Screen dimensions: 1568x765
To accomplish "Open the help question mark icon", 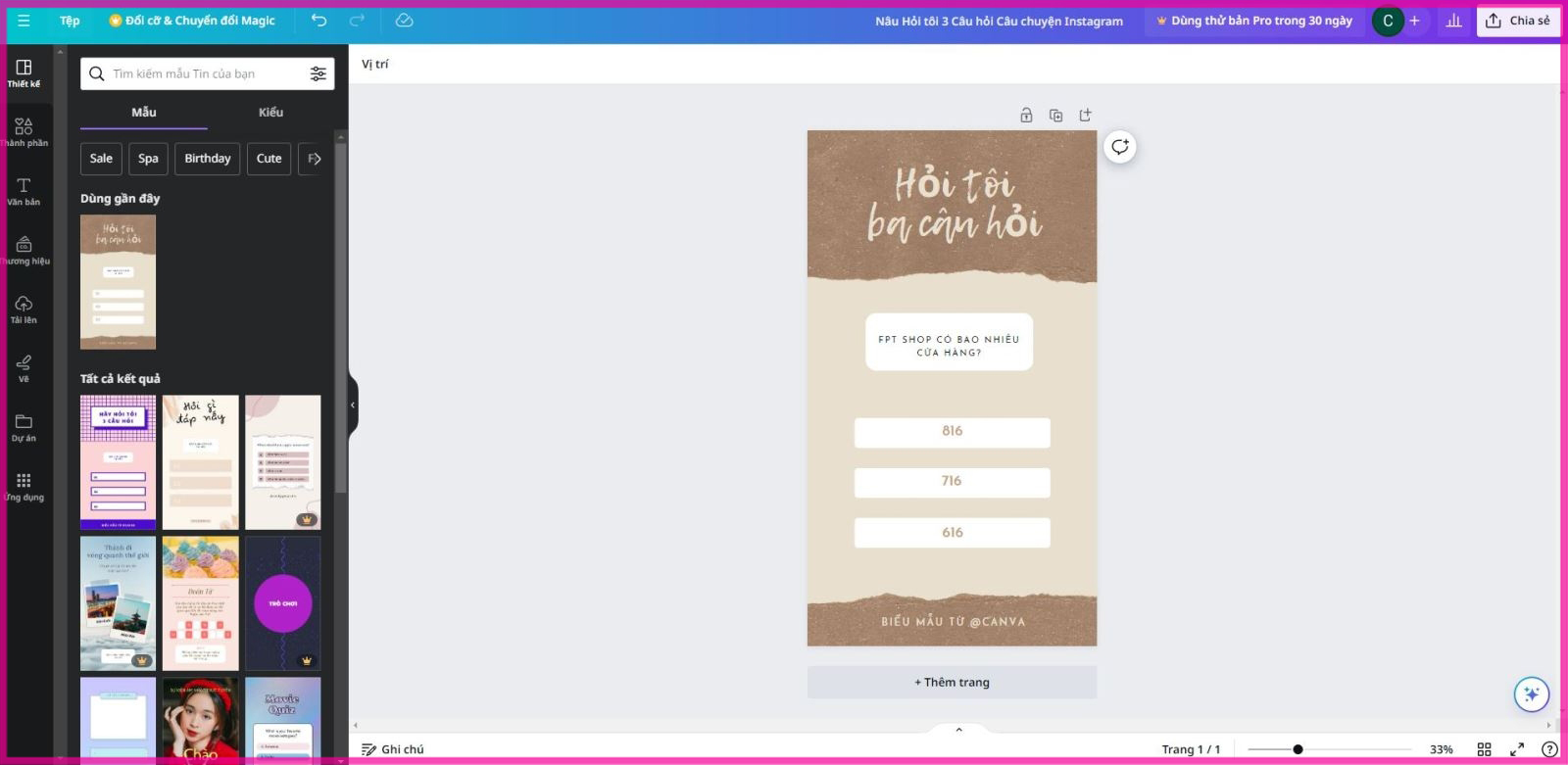I will tap(1549, 749).
